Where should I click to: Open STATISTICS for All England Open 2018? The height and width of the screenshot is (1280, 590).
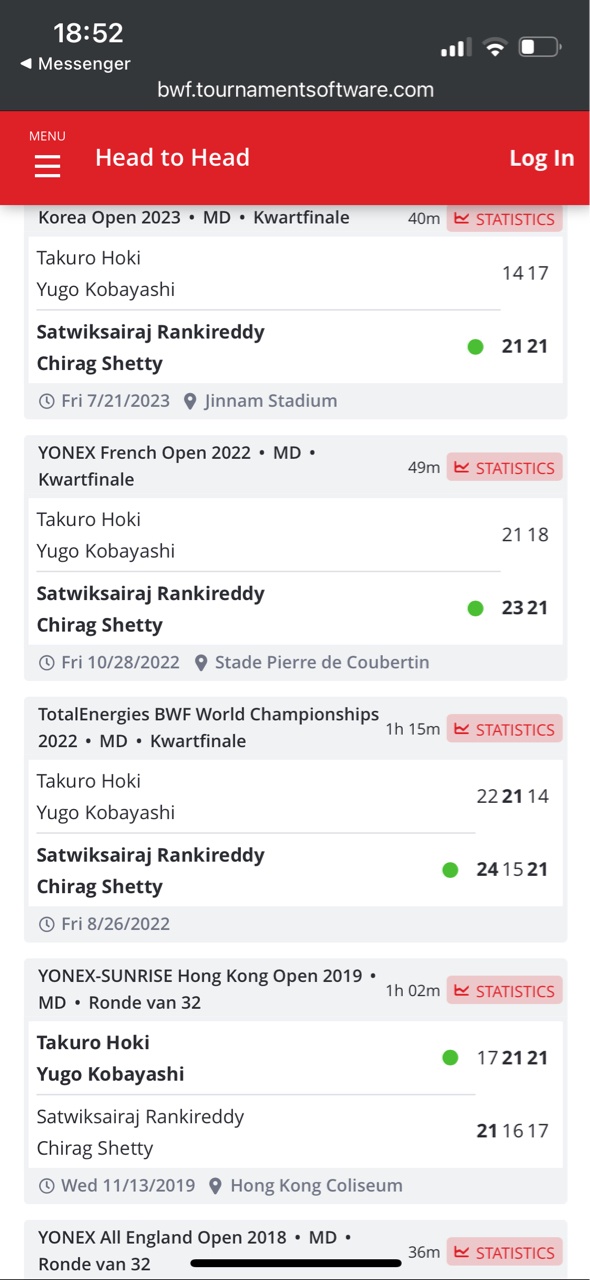point(505,1252)
